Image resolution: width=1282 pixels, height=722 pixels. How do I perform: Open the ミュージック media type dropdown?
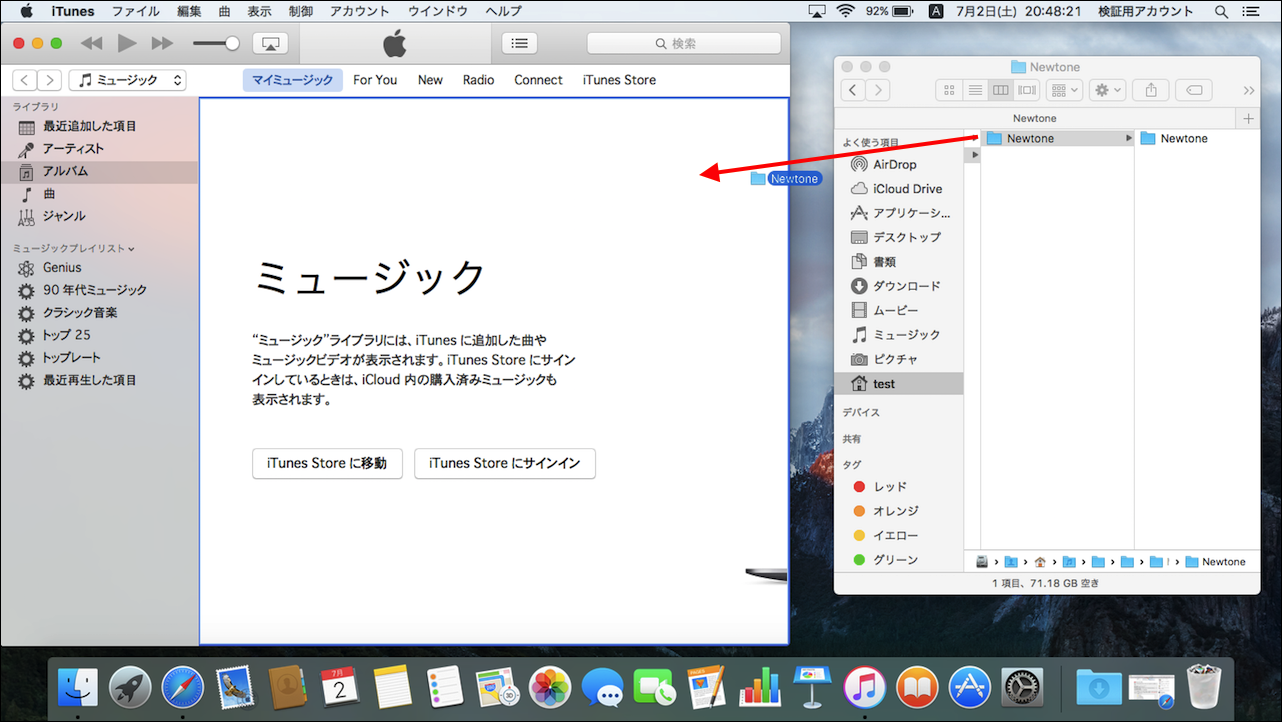click(127, 80)
